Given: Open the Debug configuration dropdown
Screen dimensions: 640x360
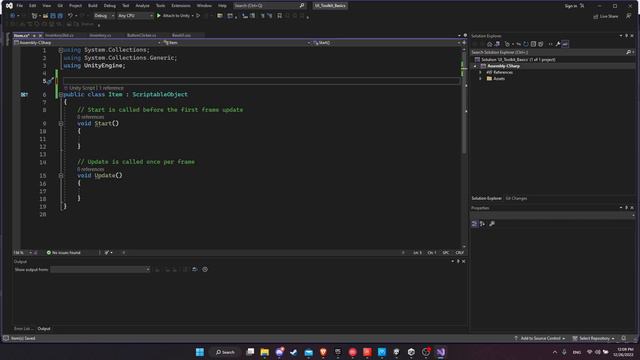Looking at the screenshot, I should click(x=104, y=16).
